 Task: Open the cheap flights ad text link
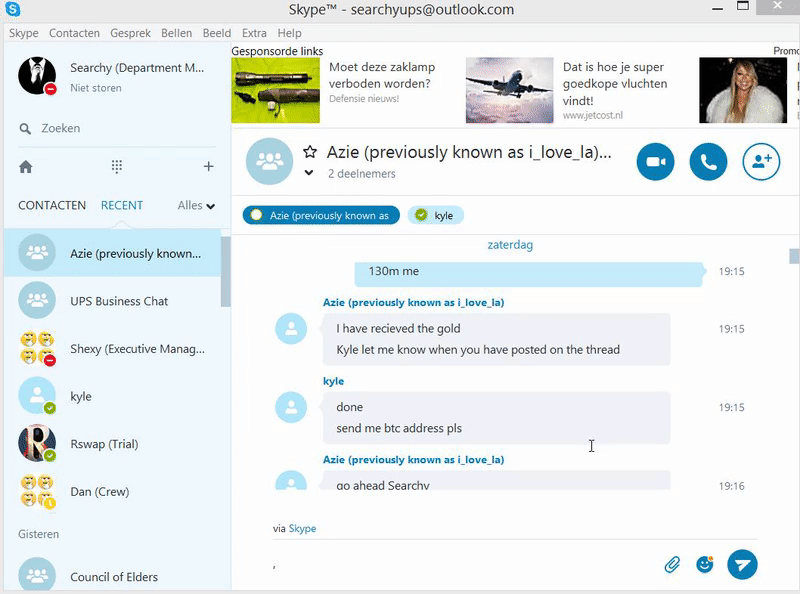615,84
